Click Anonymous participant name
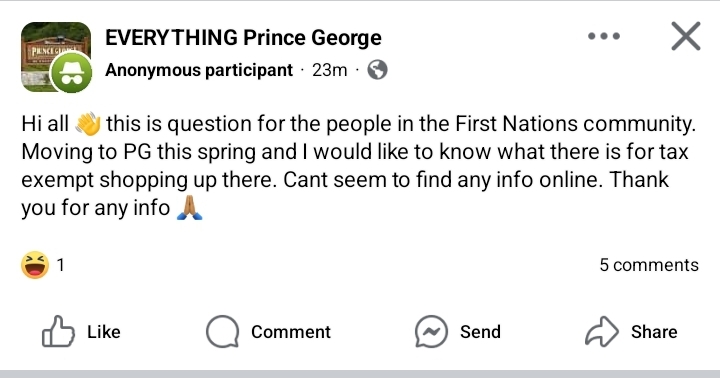Image resolution: width=720 pixels, height=382 pixels. 198,70
